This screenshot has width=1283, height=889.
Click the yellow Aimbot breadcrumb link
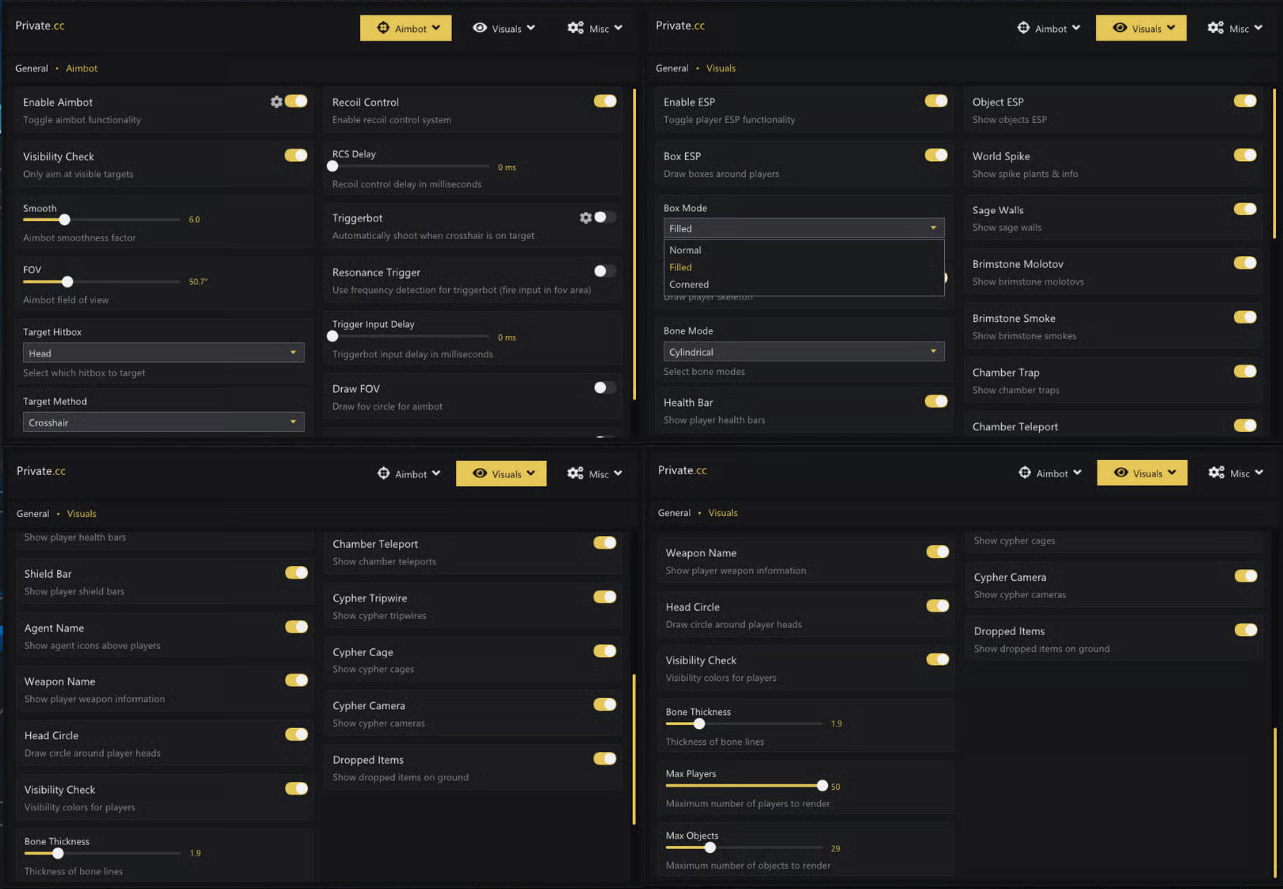[82, 68]
